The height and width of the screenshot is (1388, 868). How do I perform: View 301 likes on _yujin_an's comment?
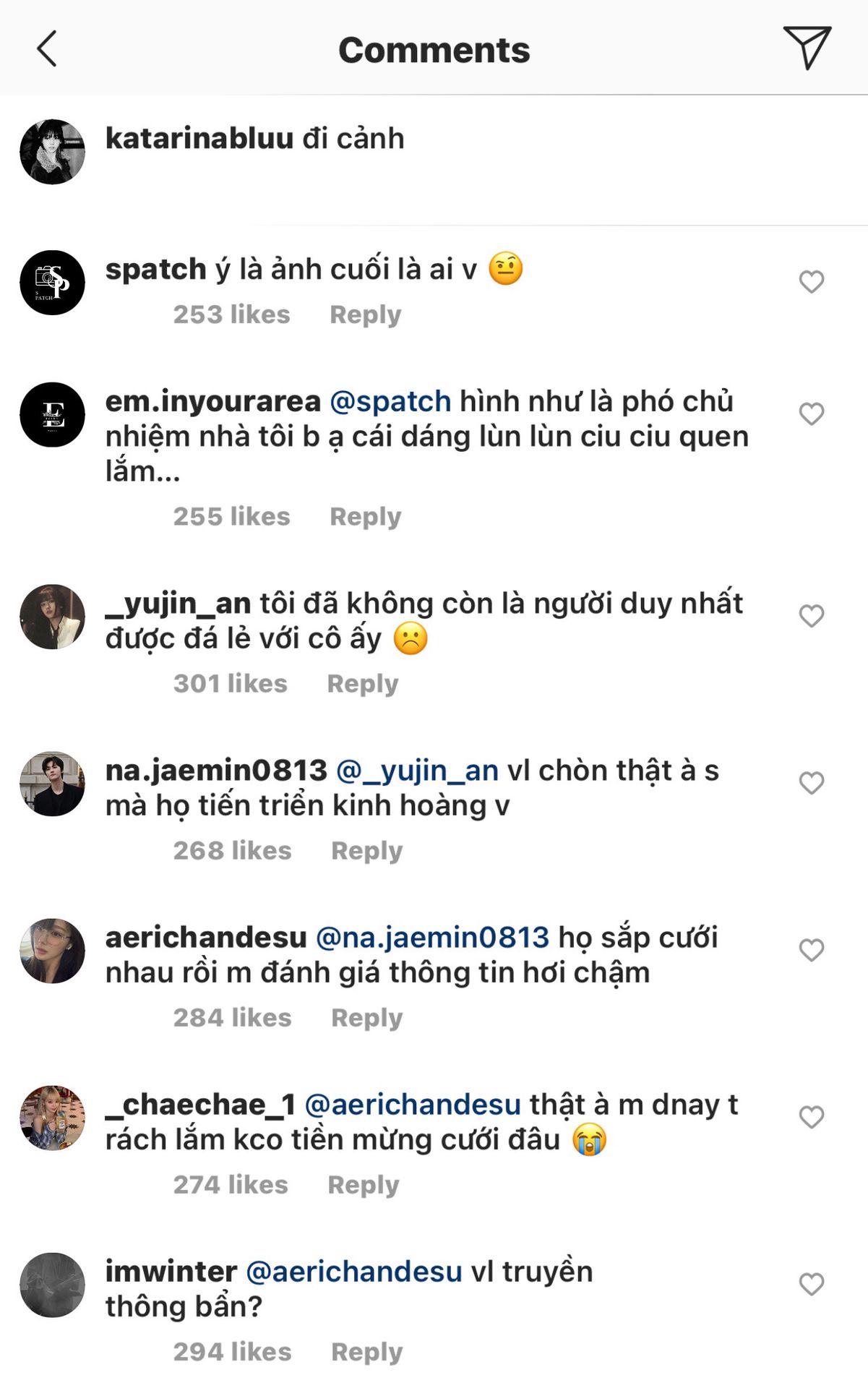point(230,683)
